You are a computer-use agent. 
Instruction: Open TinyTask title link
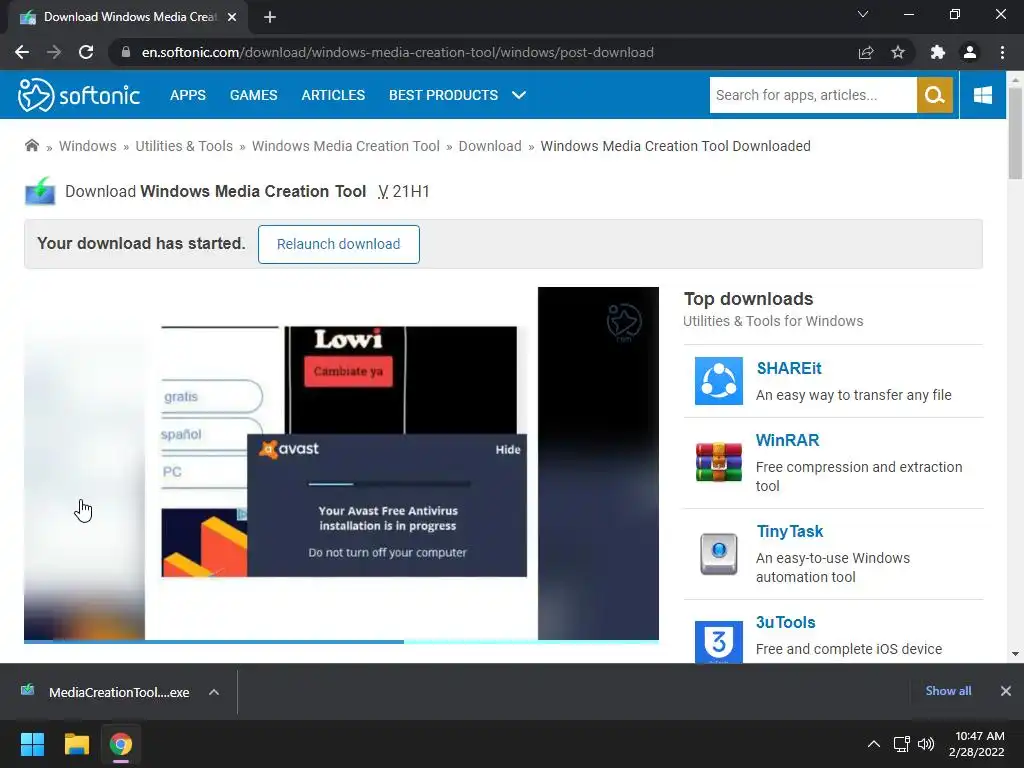point(790,532)
